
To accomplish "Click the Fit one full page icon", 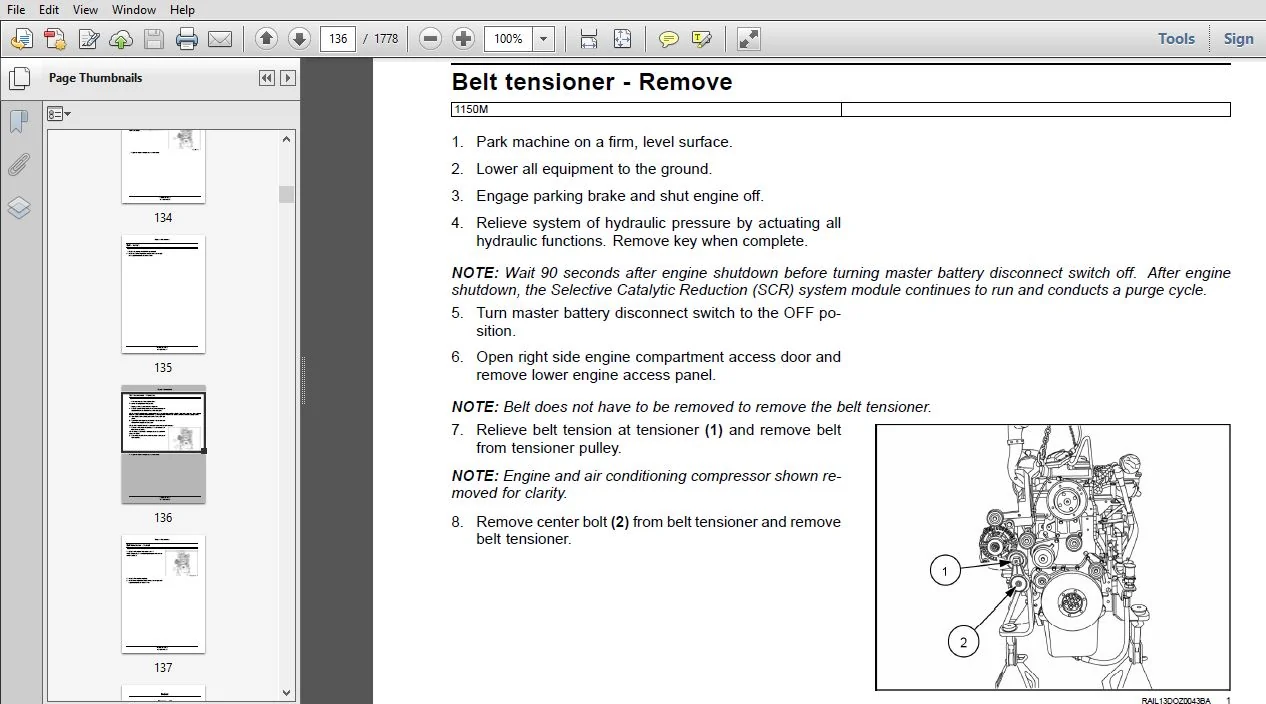I will [622, 39].
